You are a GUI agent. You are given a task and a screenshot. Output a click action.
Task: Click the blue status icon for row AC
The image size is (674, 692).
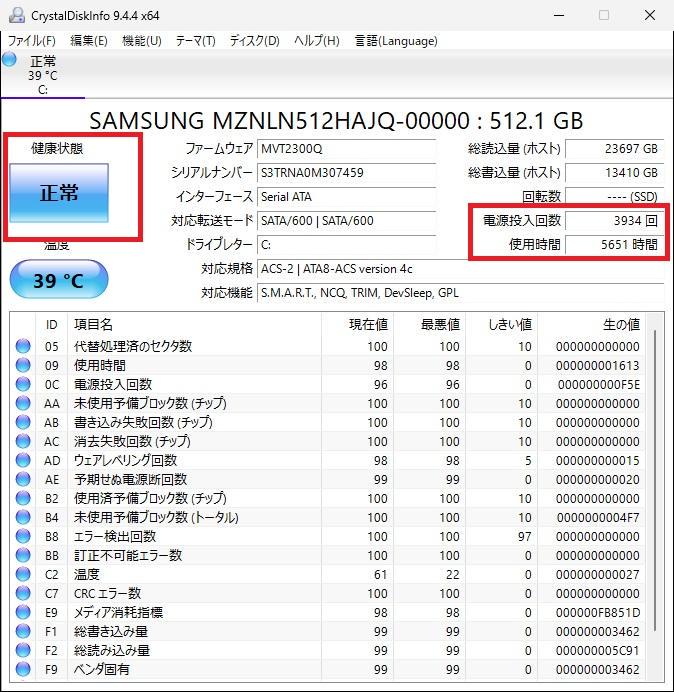tap(23, 441)
